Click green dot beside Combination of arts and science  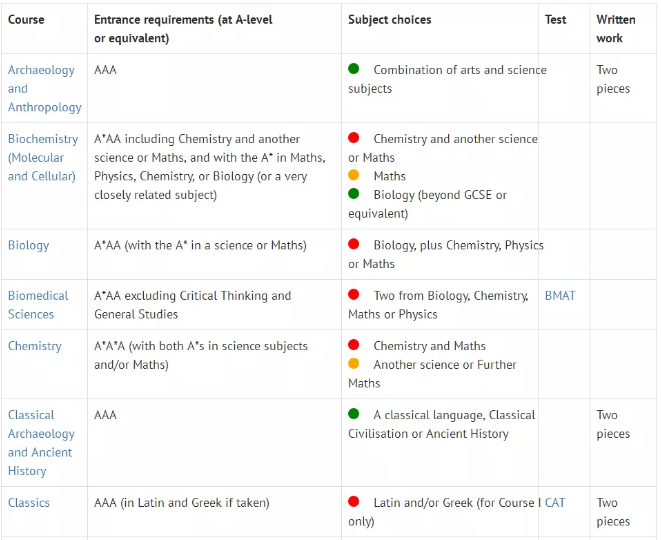354,68
